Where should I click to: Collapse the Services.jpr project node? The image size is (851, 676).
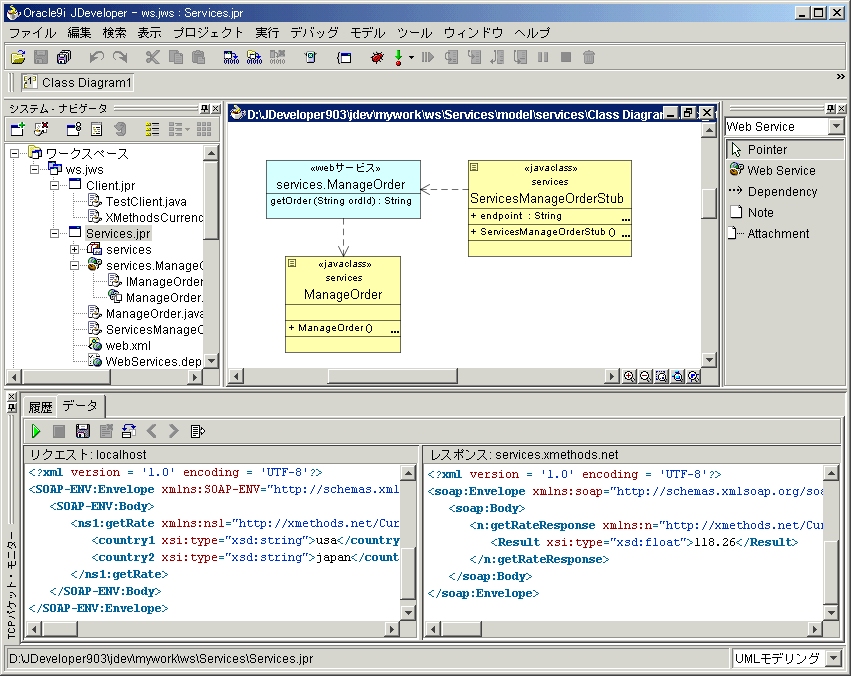click(x=54, y=233)
